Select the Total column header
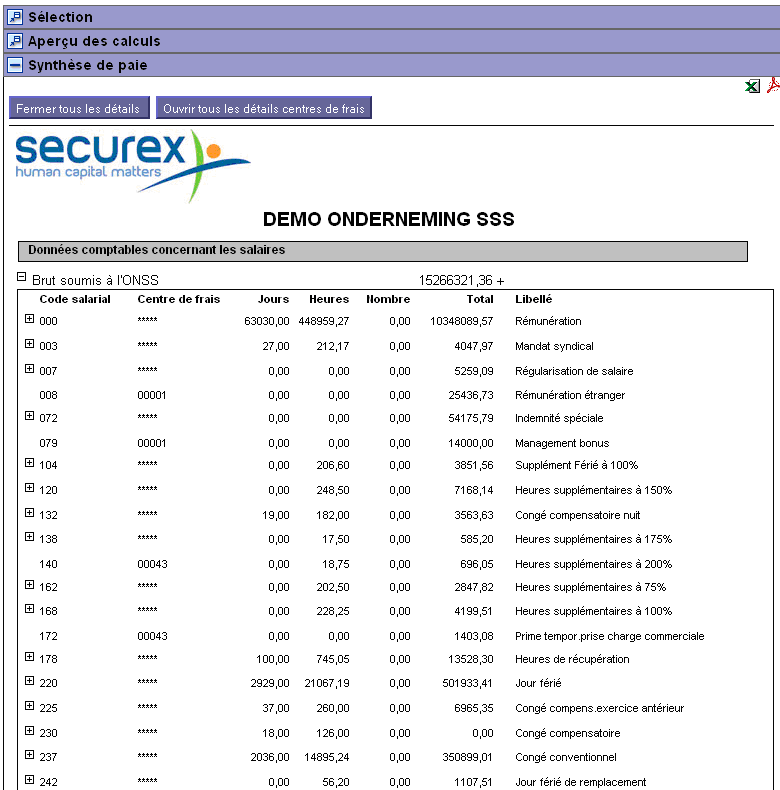The width and height of the screenshot is (780, 790). tap(480, 299)
